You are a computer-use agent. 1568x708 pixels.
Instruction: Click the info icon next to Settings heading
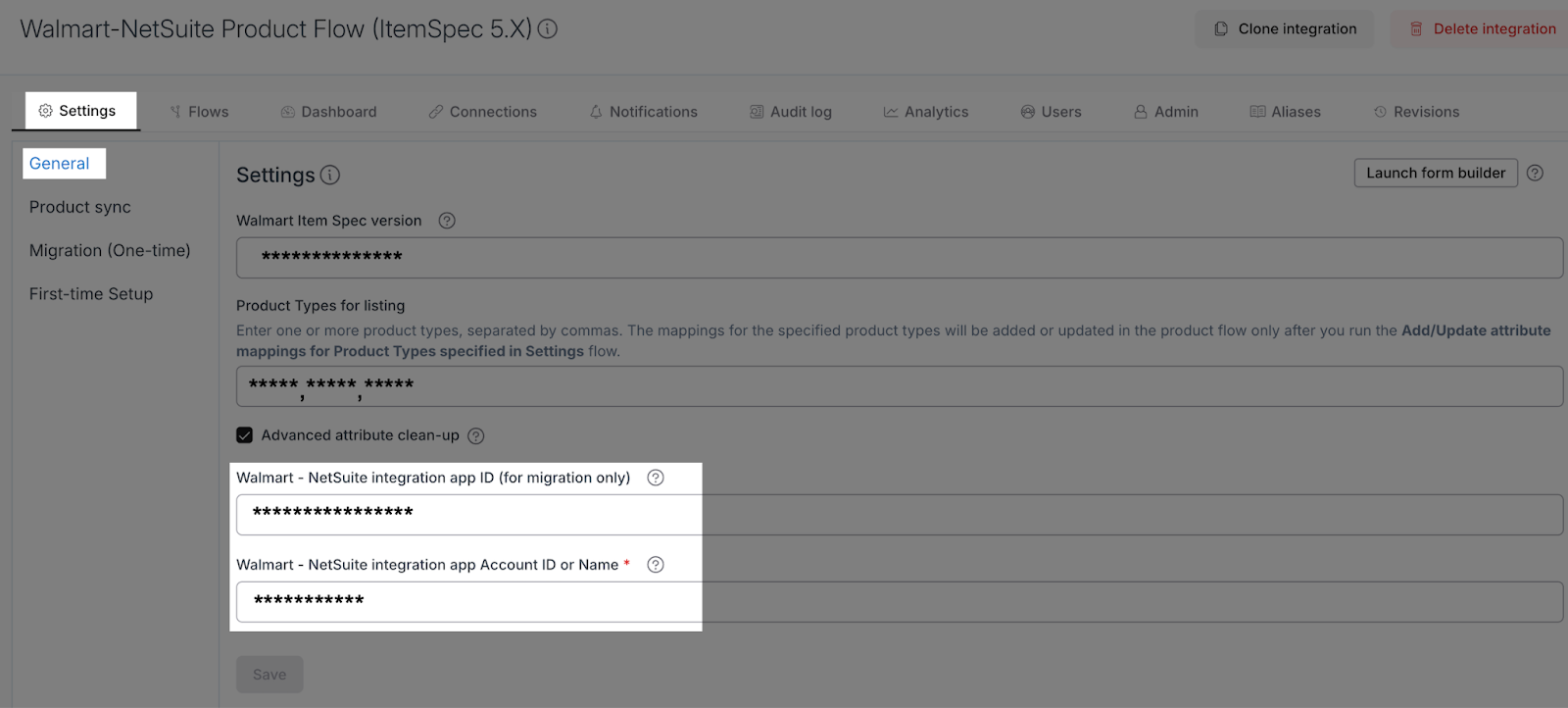pyautogui.click(x=330, y=176)
